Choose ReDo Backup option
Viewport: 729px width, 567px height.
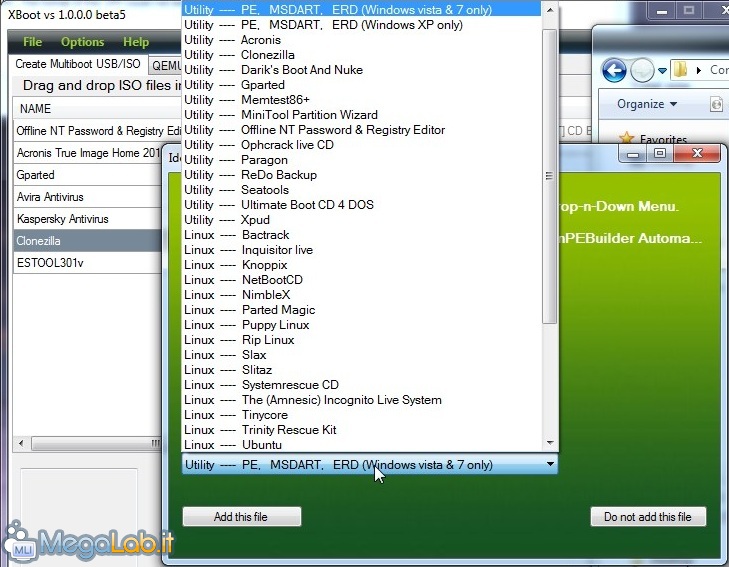(362, 175)
